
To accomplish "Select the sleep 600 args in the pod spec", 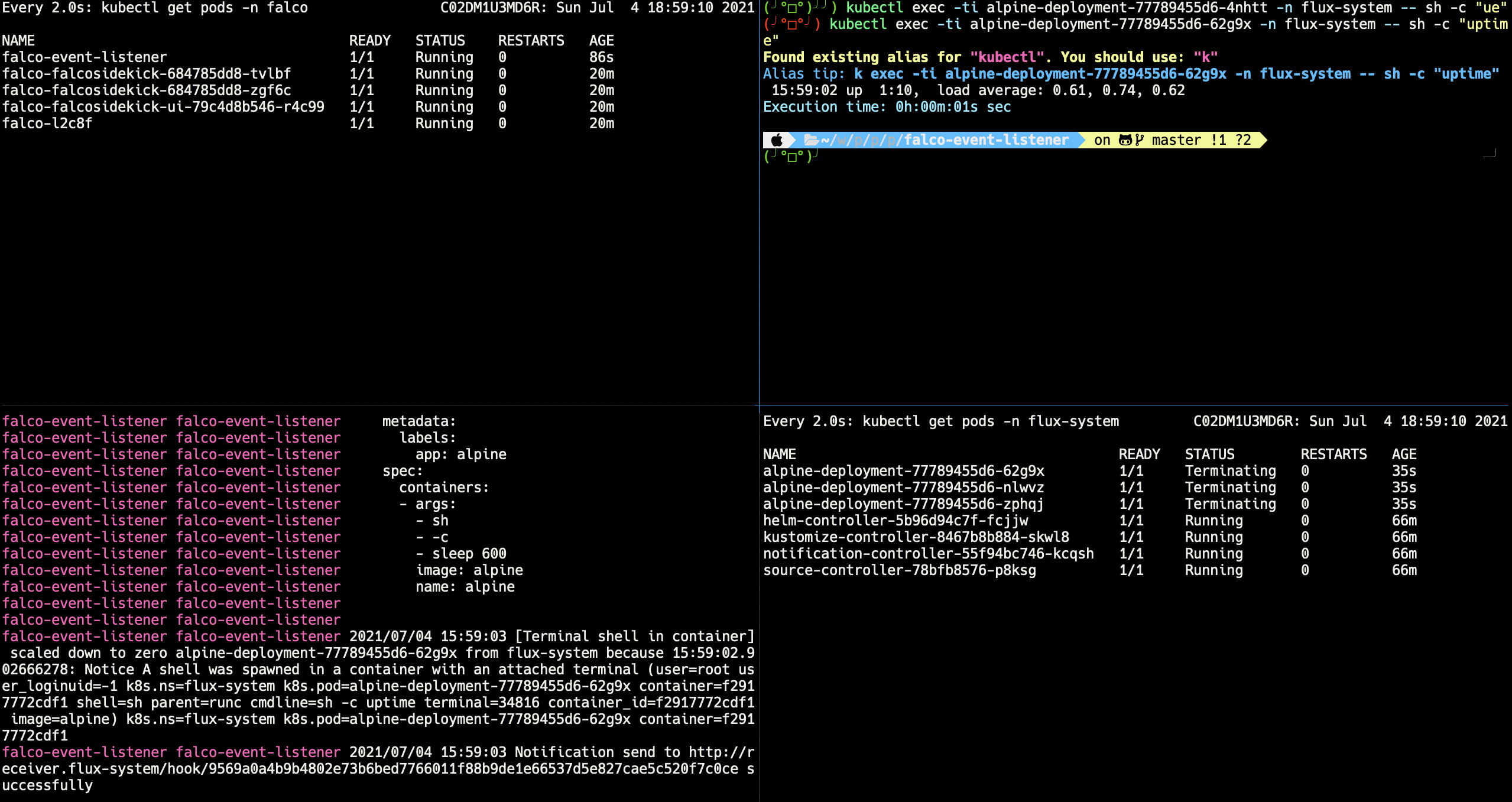I will [x=470, y=553].
